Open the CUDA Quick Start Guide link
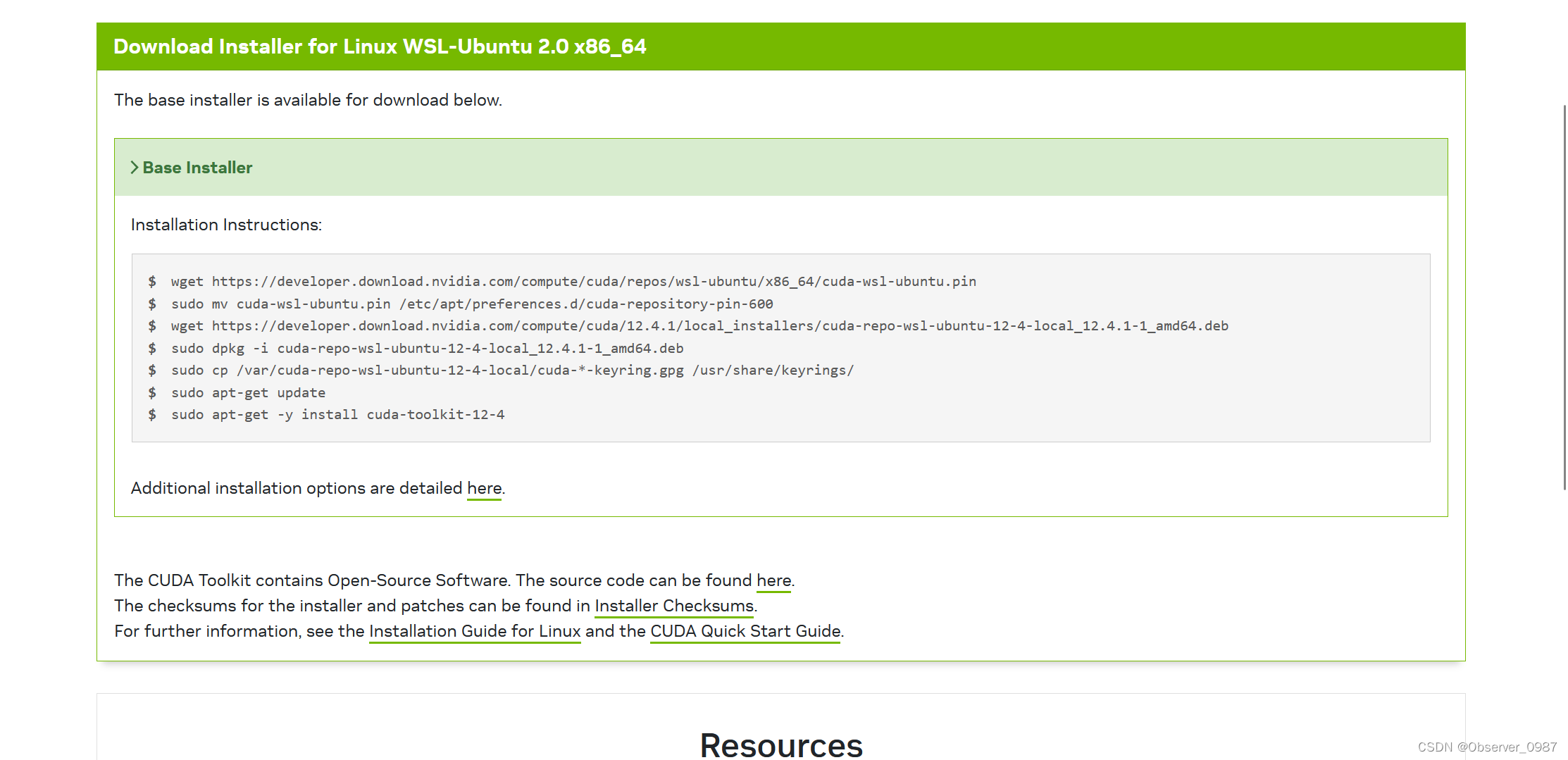 point(745,631)
